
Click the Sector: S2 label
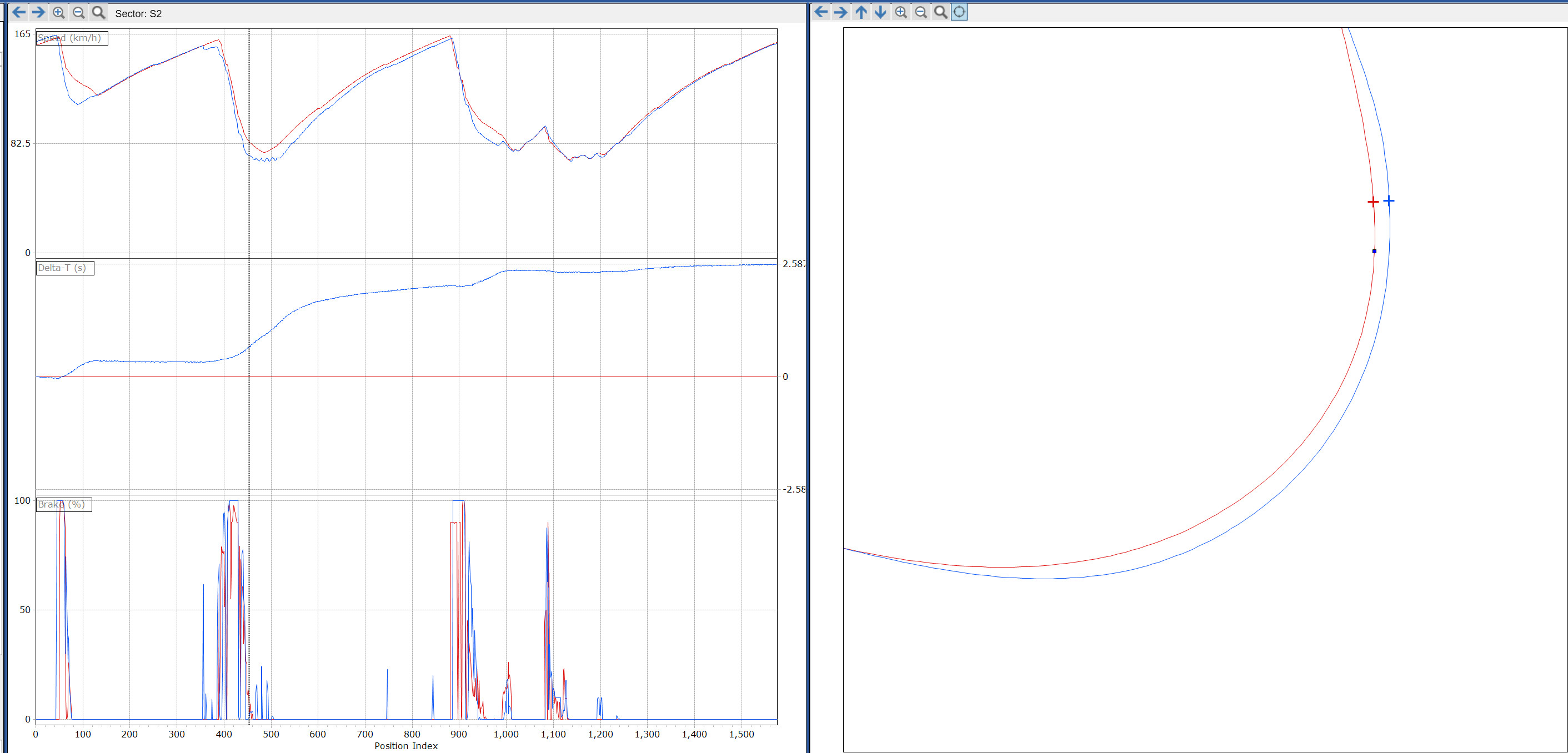click(x=138, y=13)
